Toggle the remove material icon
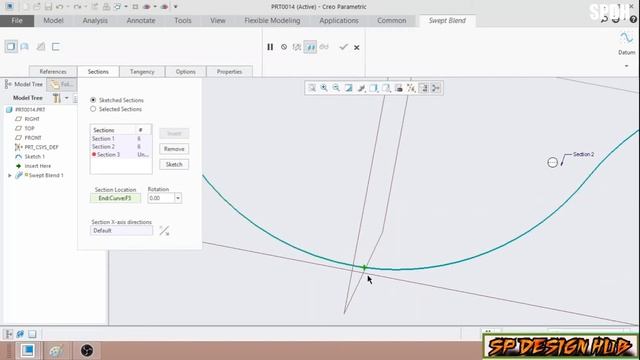 coord(41,47)
